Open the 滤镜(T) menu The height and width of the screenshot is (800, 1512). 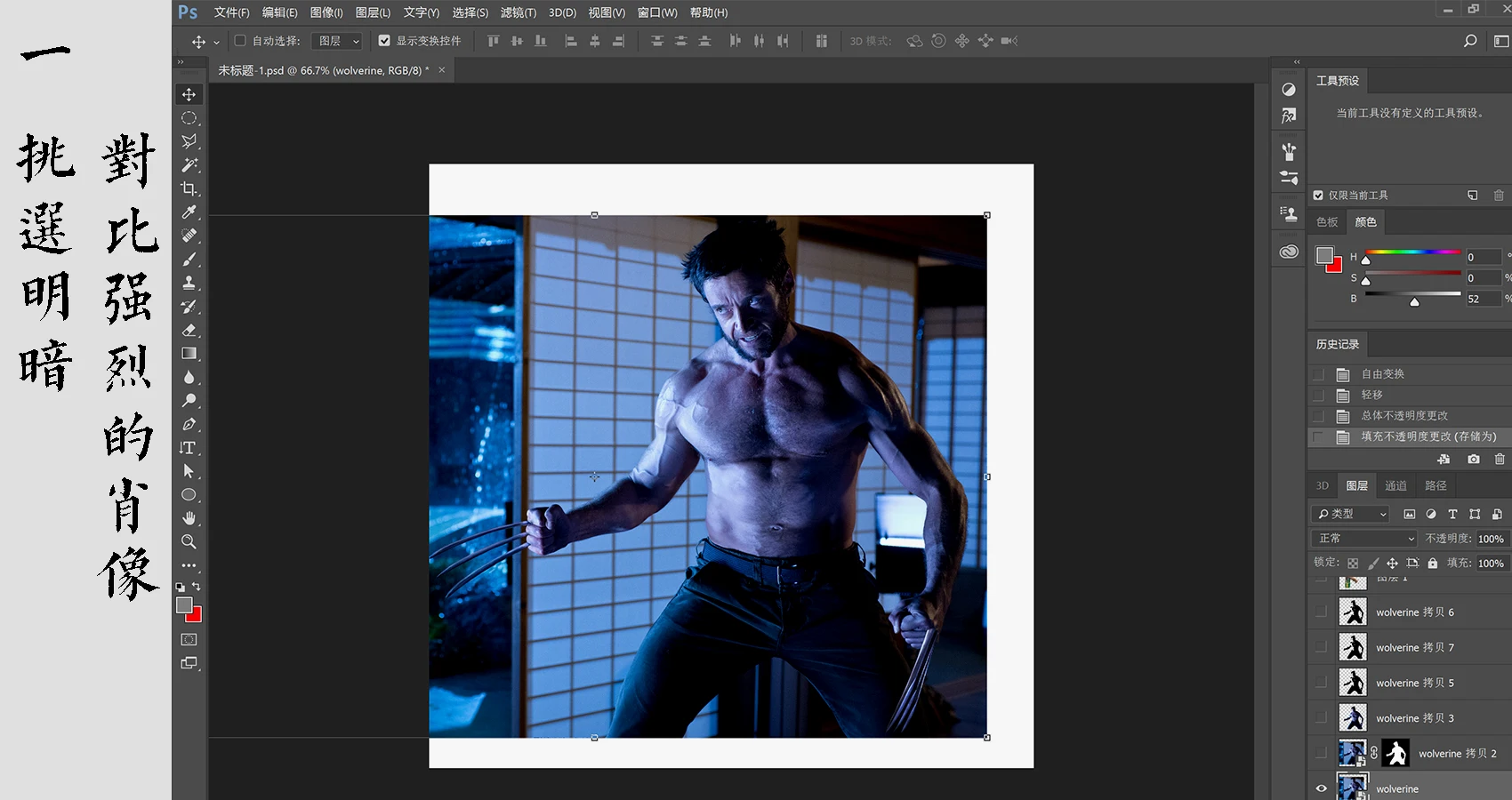point(519,12)
